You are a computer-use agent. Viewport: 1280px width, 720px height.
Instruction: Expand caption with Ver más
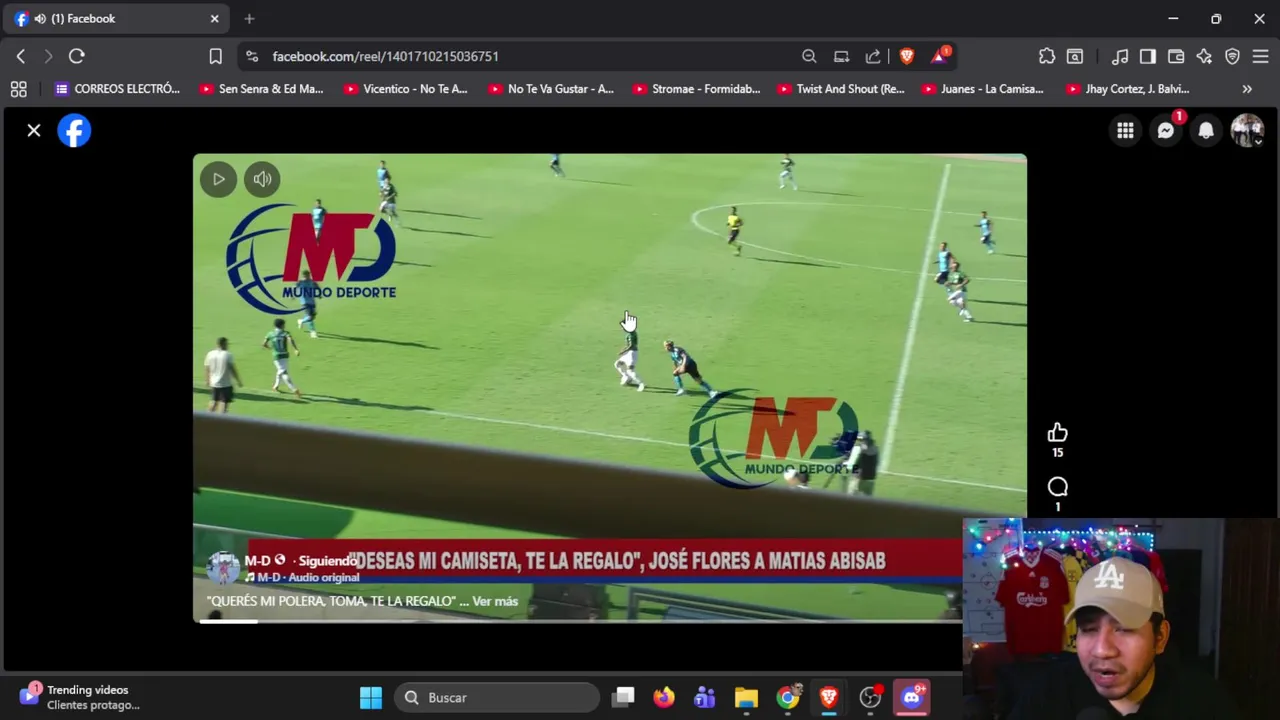(495, 601)
